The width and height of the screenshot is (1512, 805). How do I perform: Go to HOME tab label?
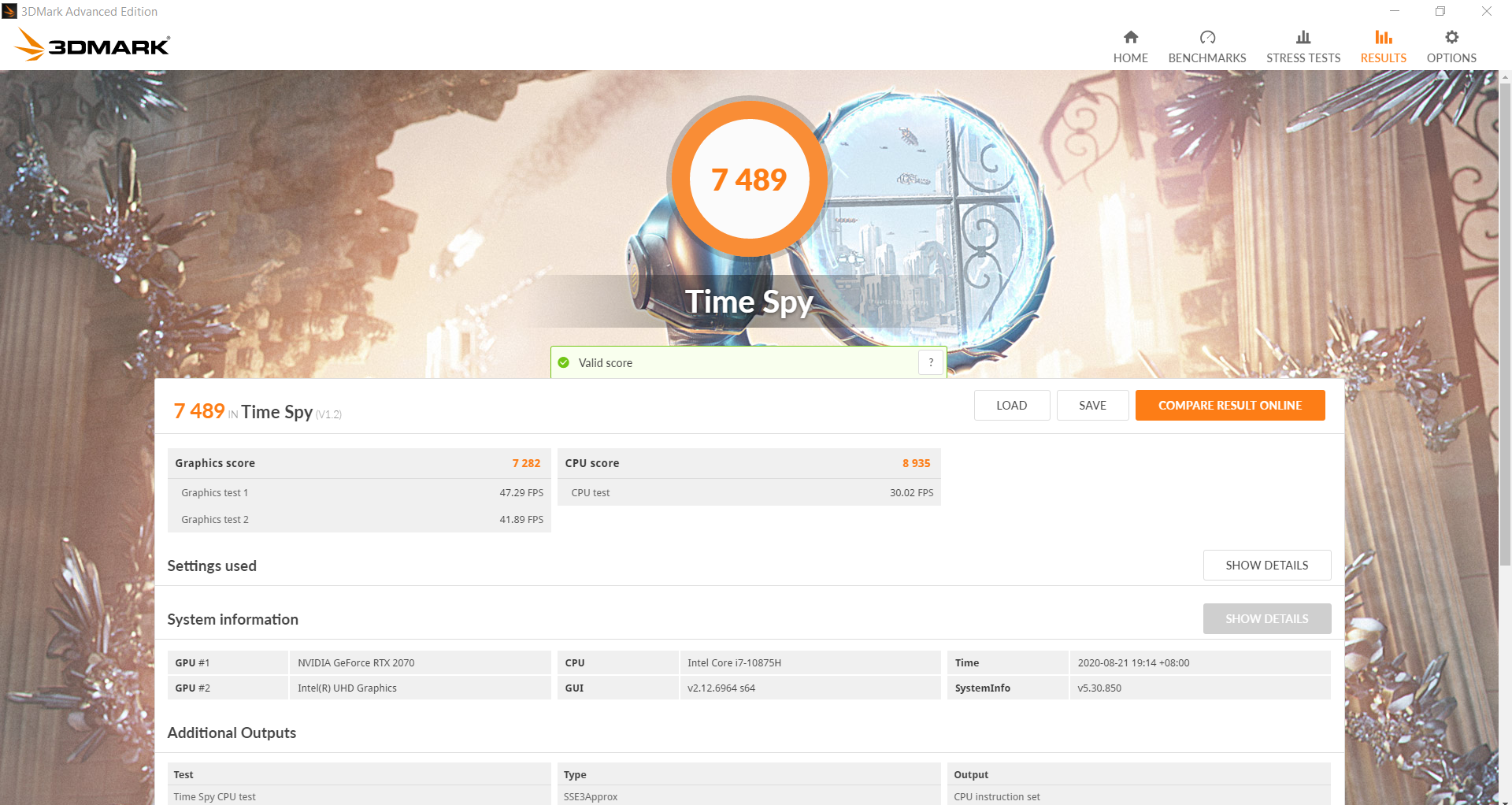[x=1131, y=57]
